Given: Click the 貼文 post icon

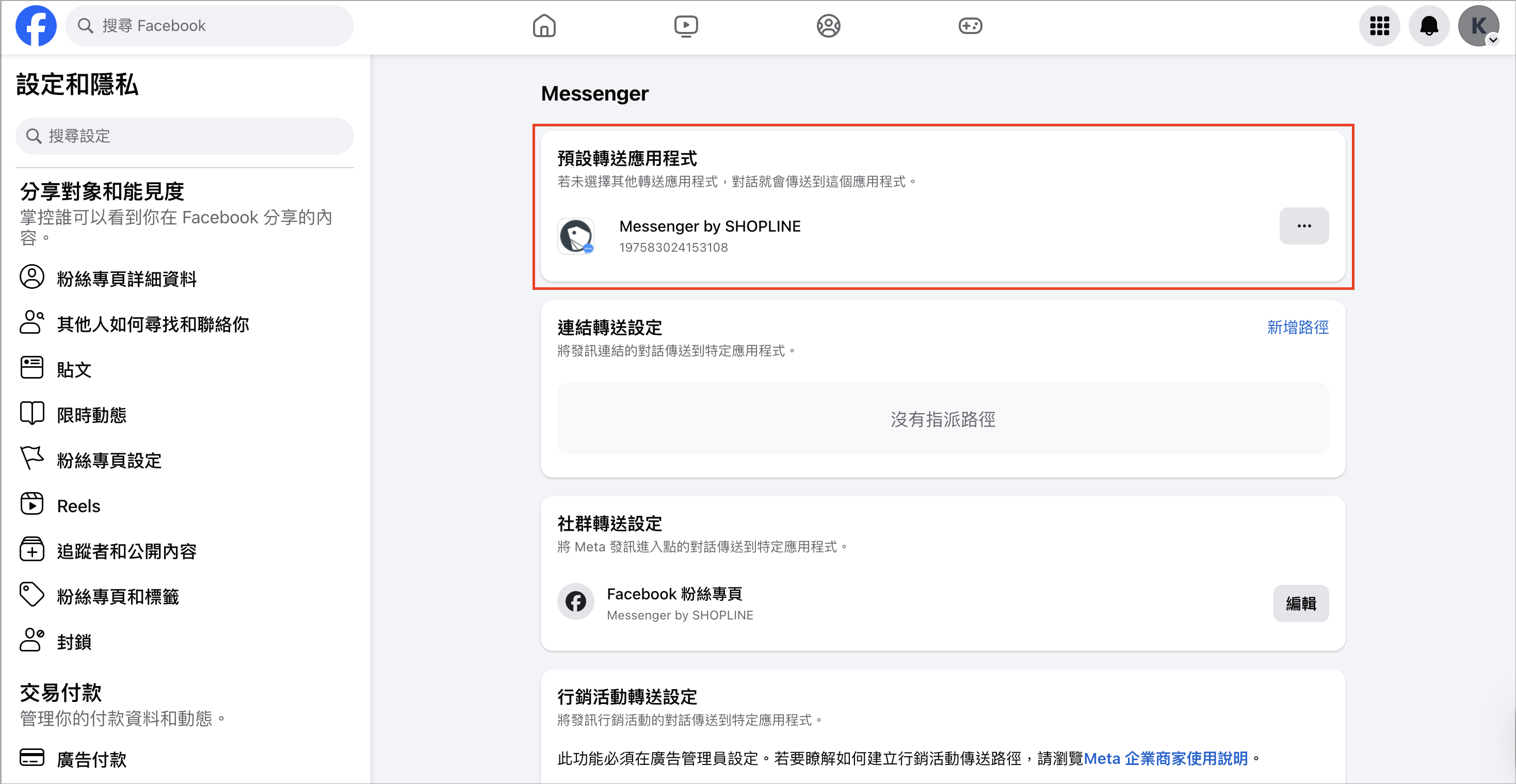Looking at the screenshot, I should (x=32, y=368).
